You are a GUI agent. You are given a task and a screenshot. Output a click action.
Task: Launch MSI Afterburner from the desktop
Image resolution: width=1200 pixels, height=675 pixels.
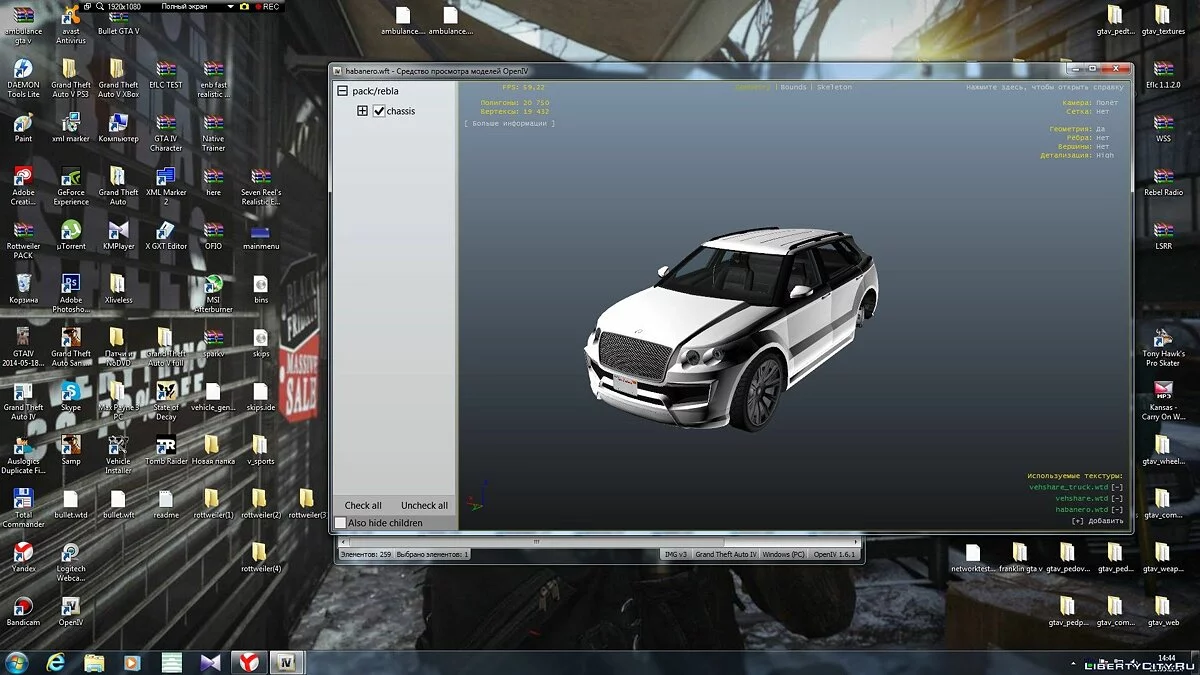213,285
